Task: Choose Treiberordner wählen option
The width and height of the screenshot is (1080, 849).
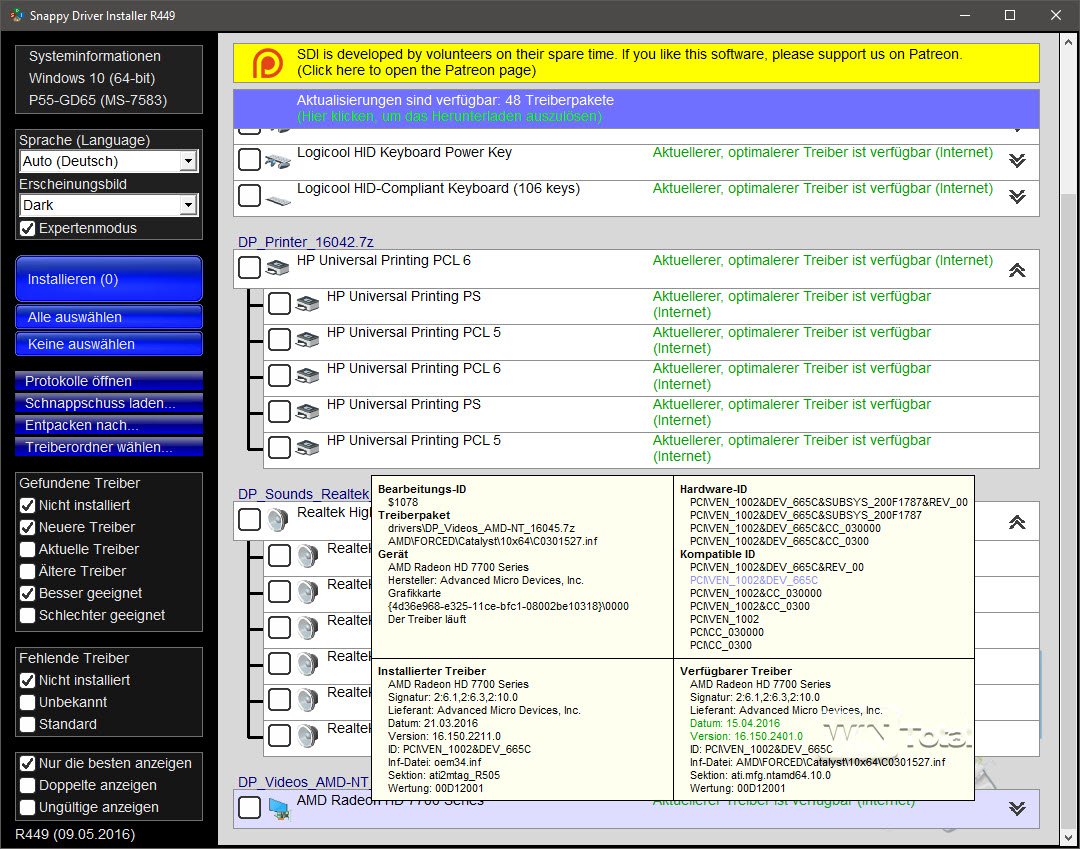Action: point(109,447)
